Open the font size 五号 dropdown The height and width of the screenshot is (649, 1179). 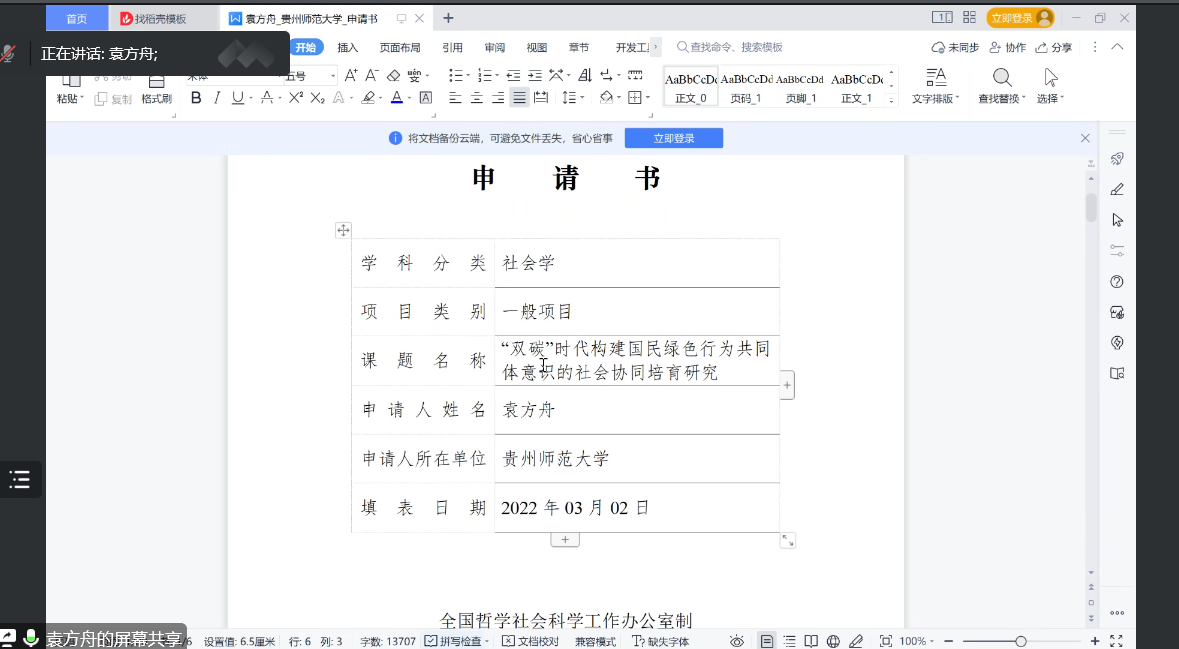333,76
